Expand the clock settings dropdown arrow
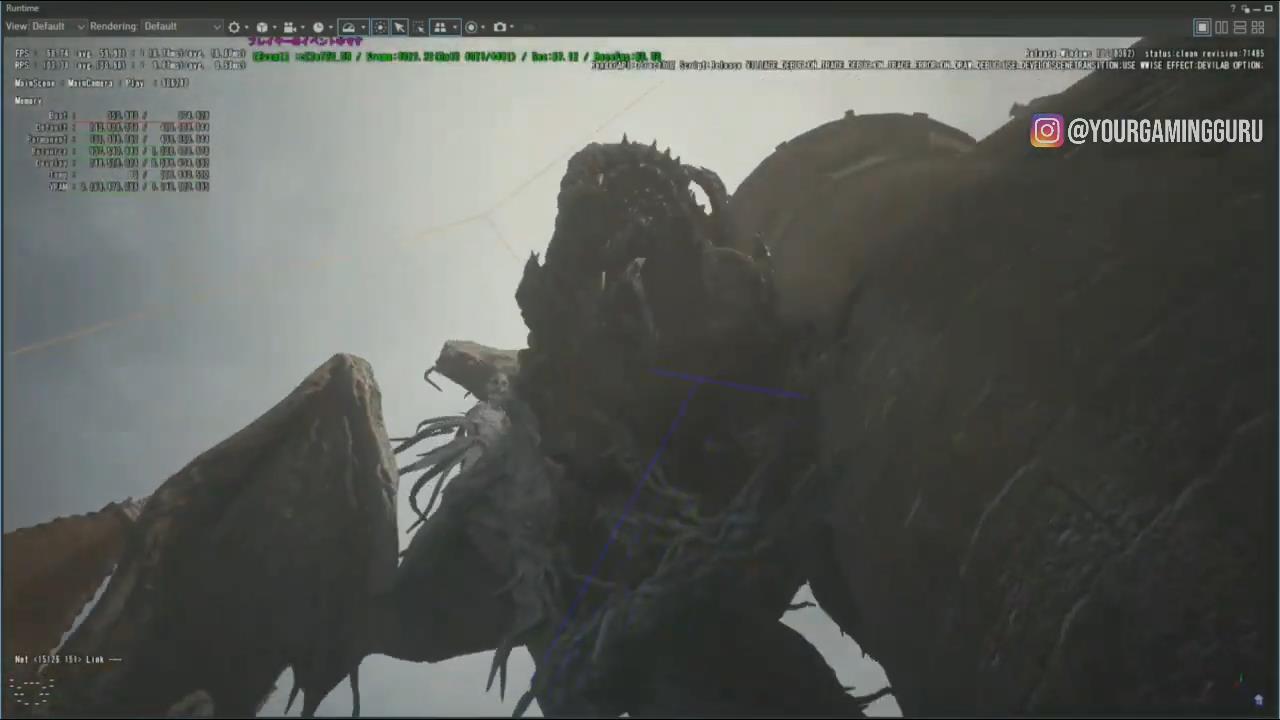The width and height of the screenshot is (1280, 720). coord(330,27)
